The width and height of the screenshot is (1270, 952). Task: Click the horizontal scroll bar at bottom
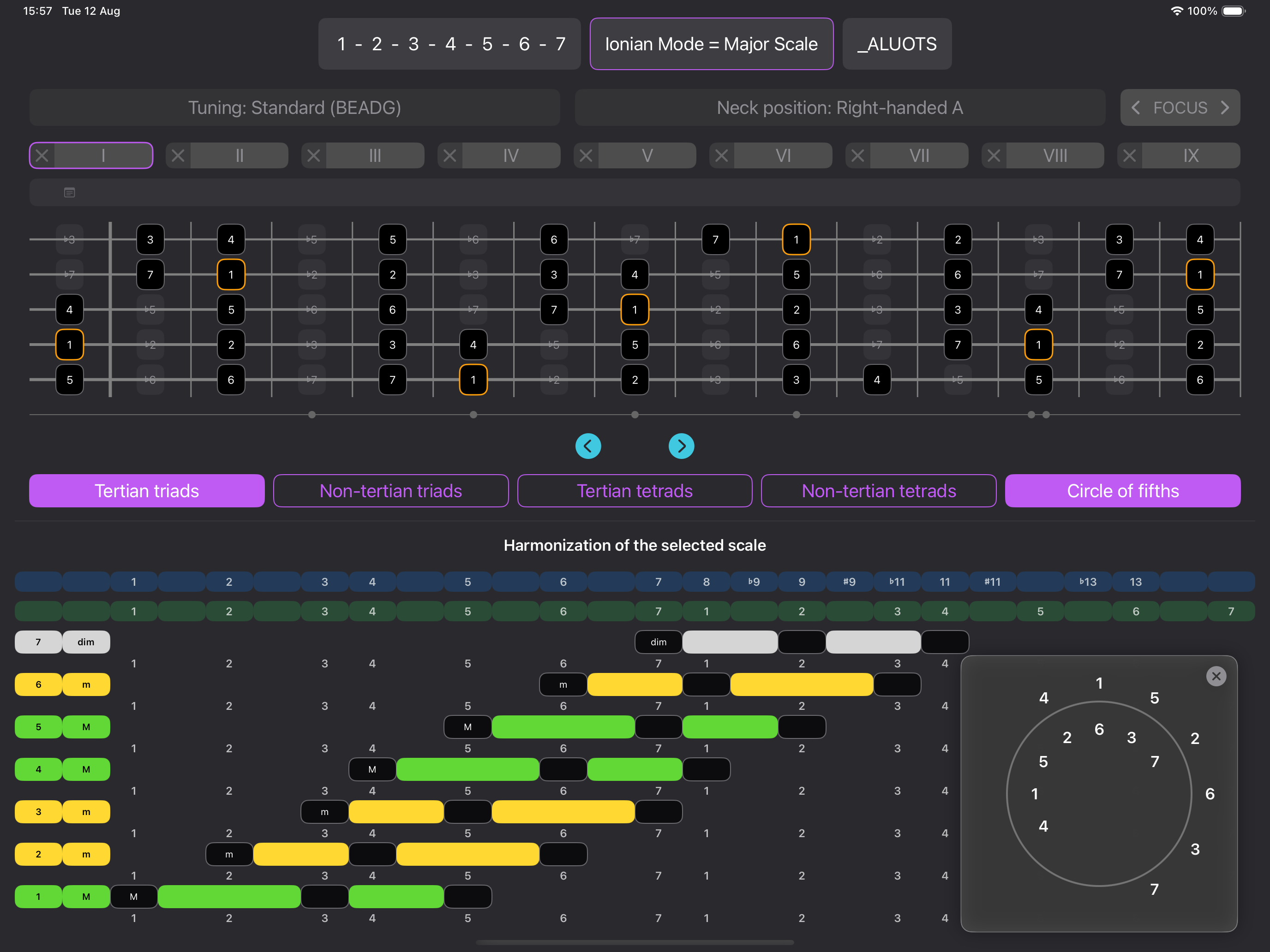click(x=635, y=942)
